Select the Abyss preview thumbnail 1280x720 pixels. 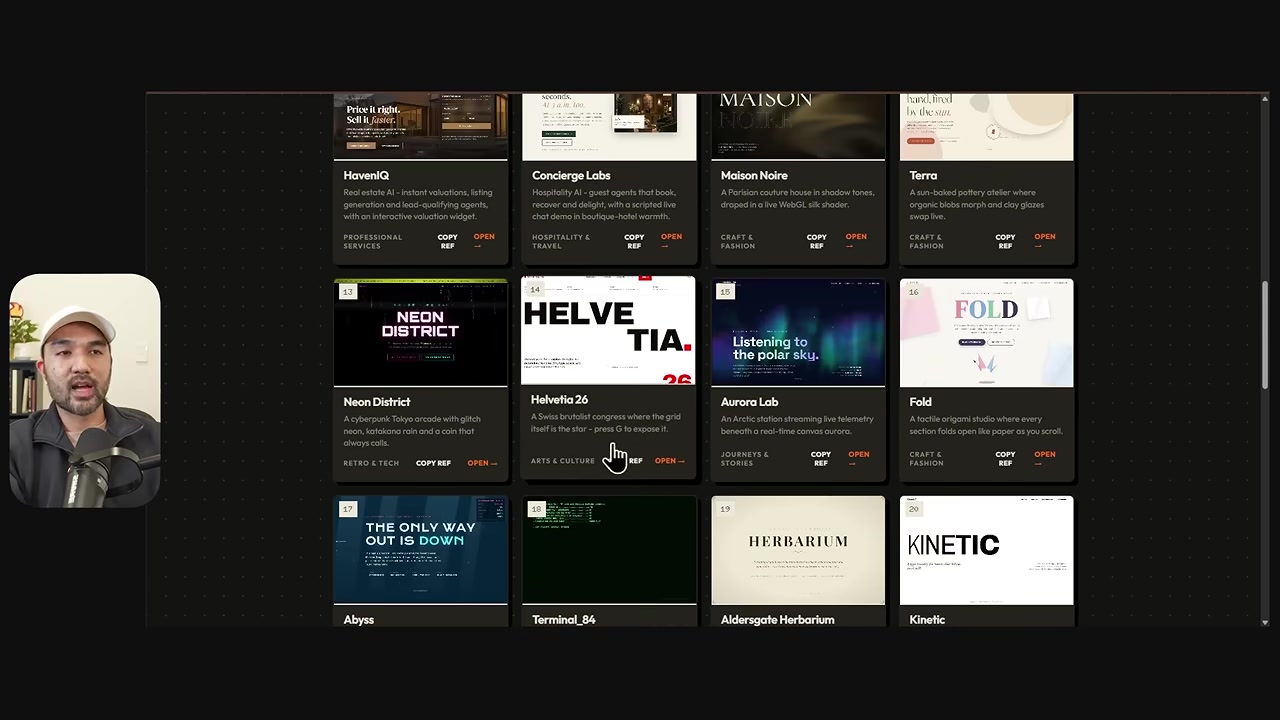pyautogui.click(x=421, y=550)
